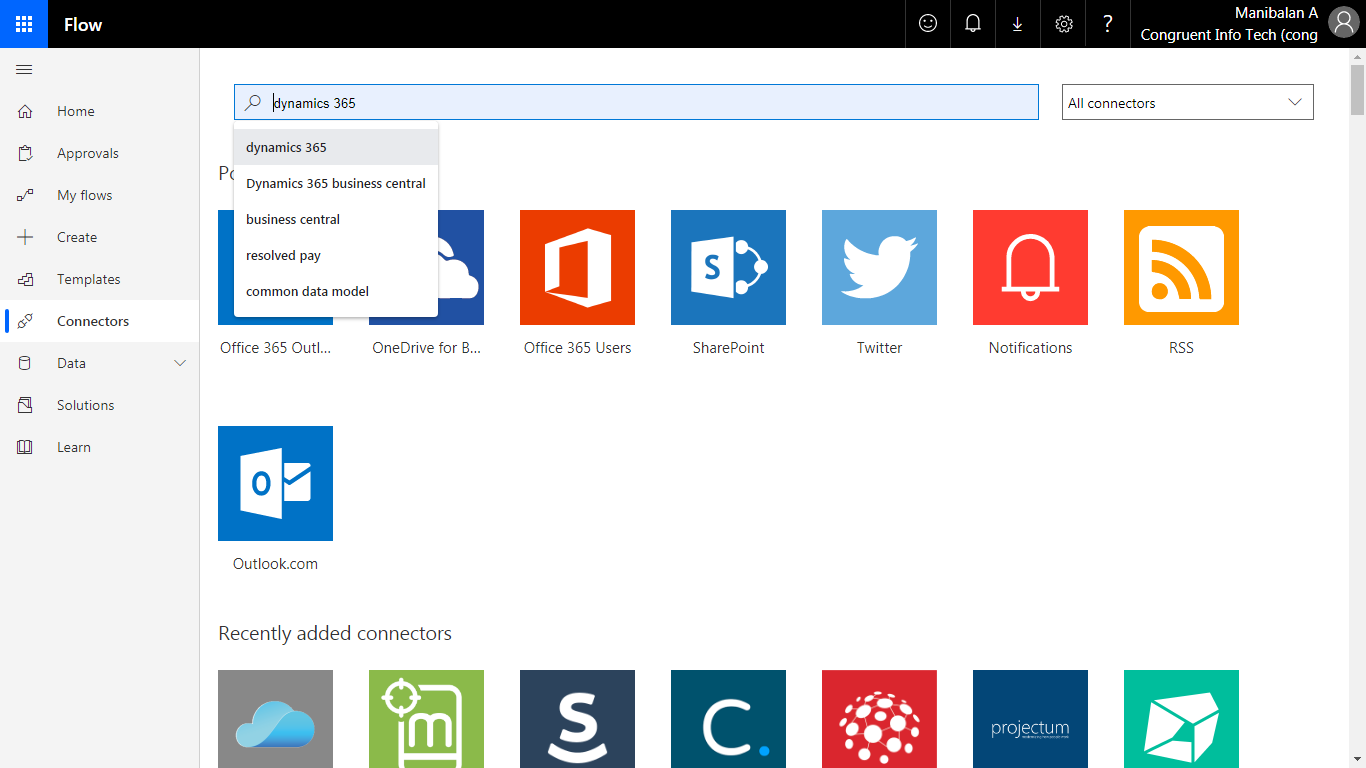Choose 'dynamics 365' search suggestion
The width and height of the screenshot is (1366, 768).
click(x=336, y=147)
